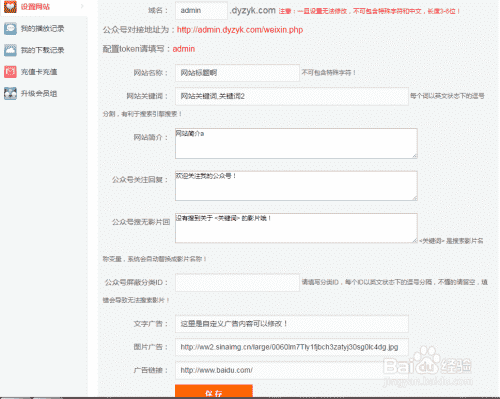The image size is (500, 399).
Task: Open 我的下载记录 menu item
Action: coord(44,50)
